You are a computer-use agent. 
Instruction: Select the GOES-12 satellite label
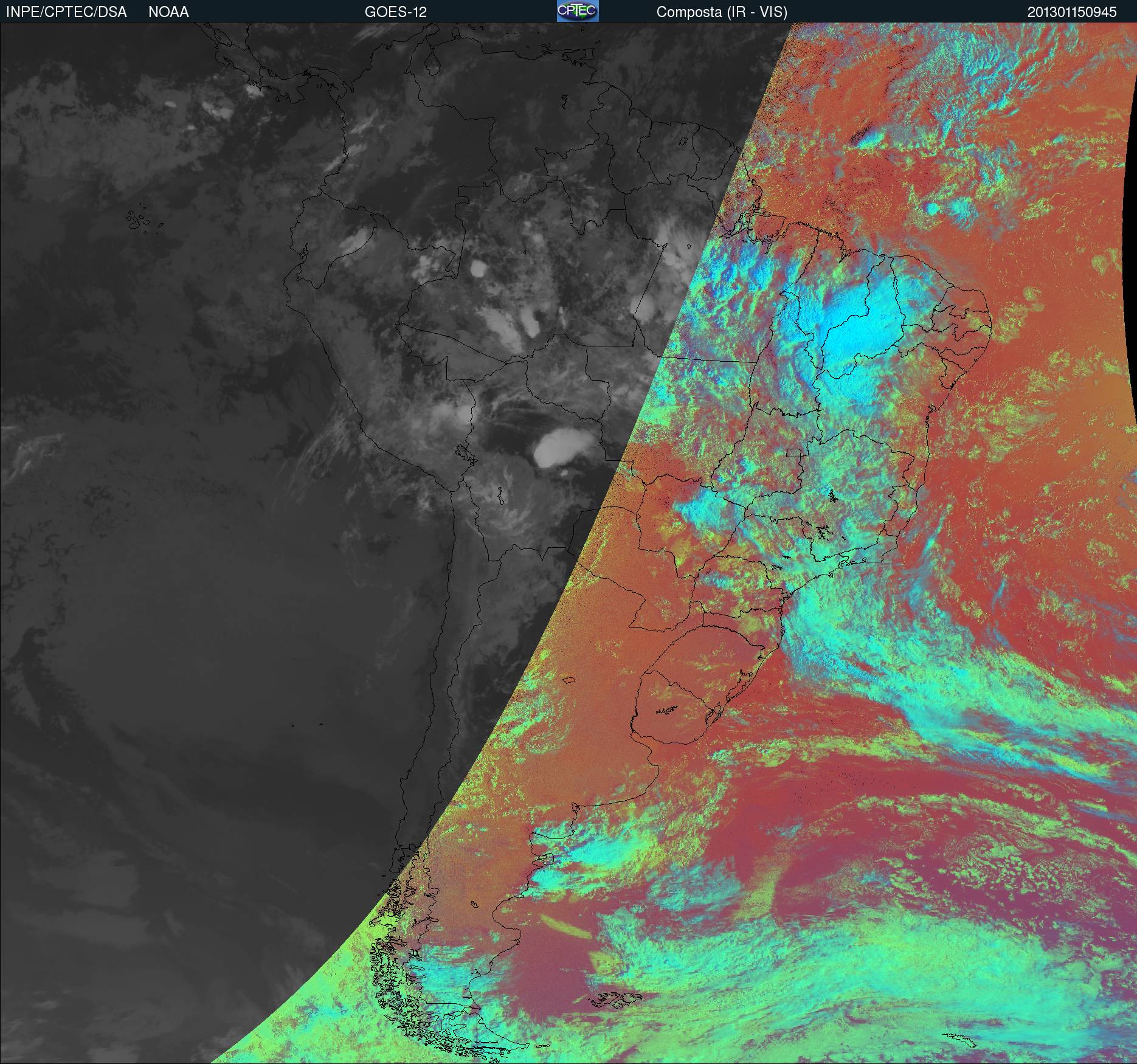coord(395,12)
